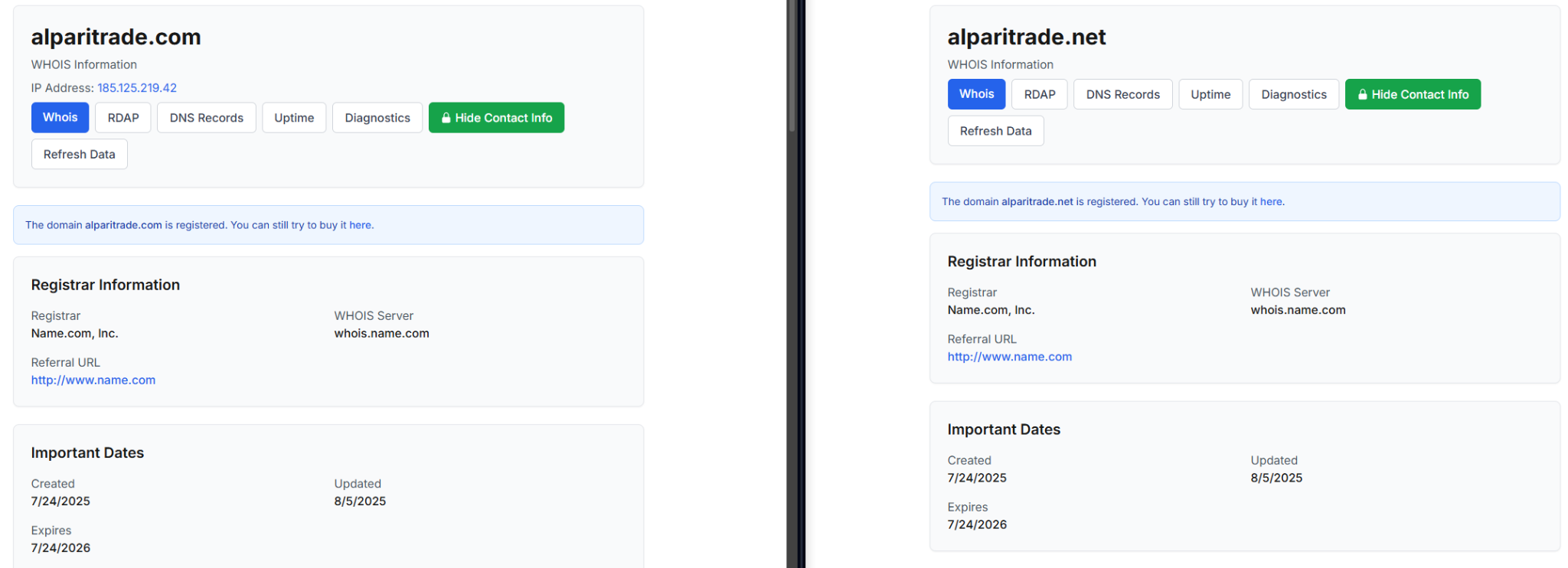This screenshot has height=568, width=1568.
Task: Open the RDAP tab for alparitrade.net
Action: pos(1039,94)
